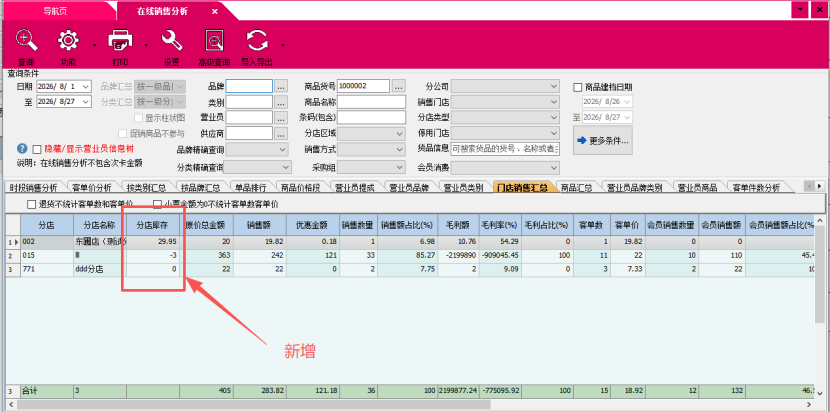Screen dimensions: 830x412
Task: Open the 功能 dropdown arrow
Action: coord(94,45)
